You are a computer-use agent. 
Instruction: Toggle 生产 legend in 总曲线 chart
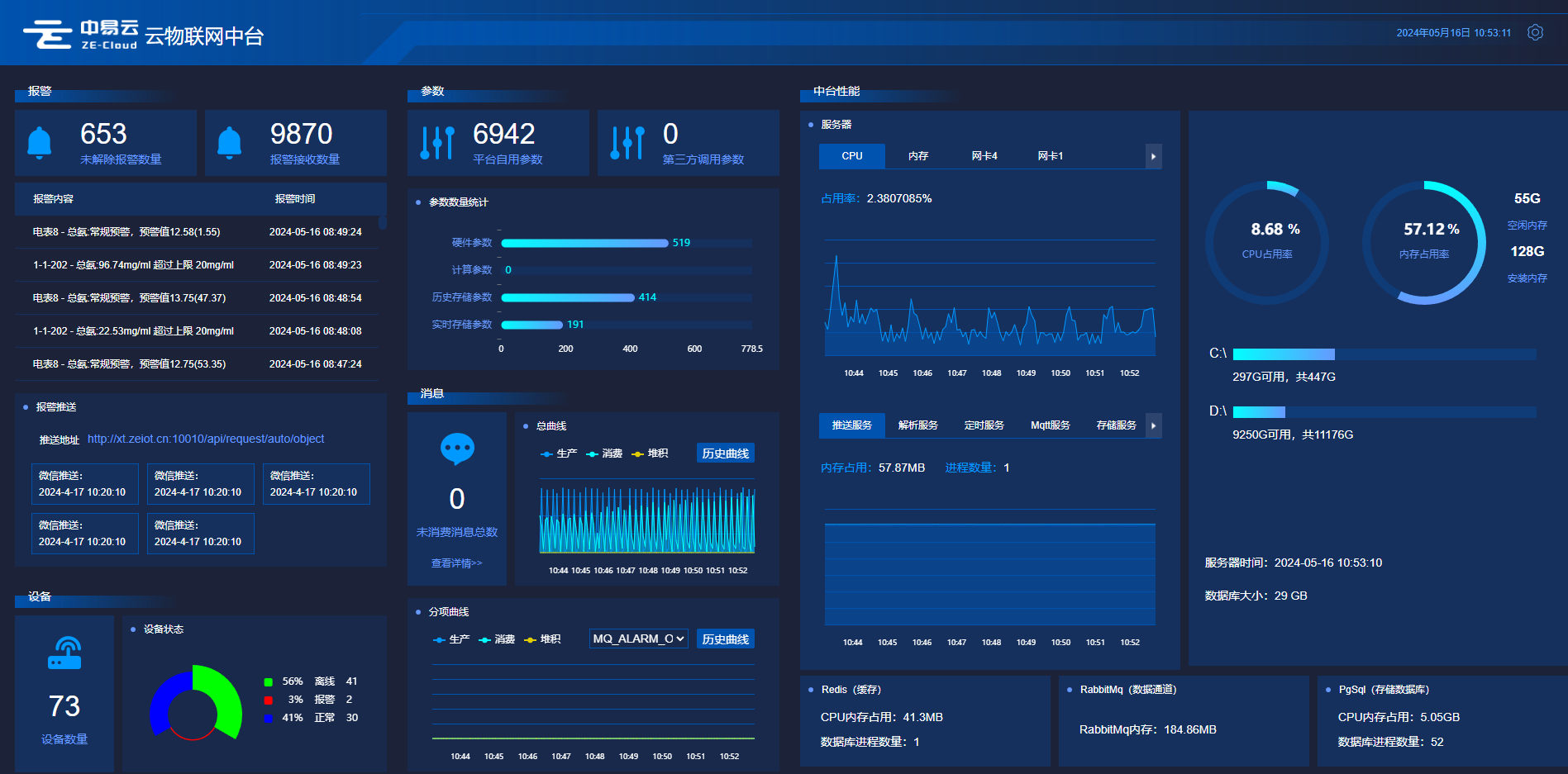click(x=559, y=453)
